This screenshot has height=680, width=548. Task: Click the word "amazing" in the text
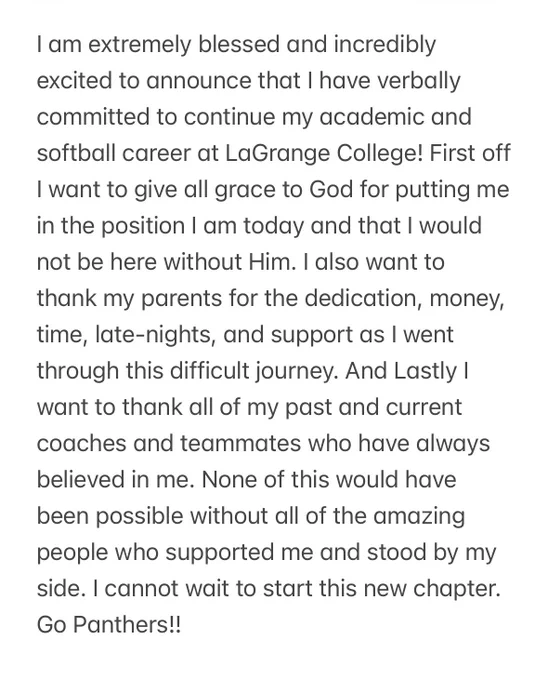[x=418, y=517]
